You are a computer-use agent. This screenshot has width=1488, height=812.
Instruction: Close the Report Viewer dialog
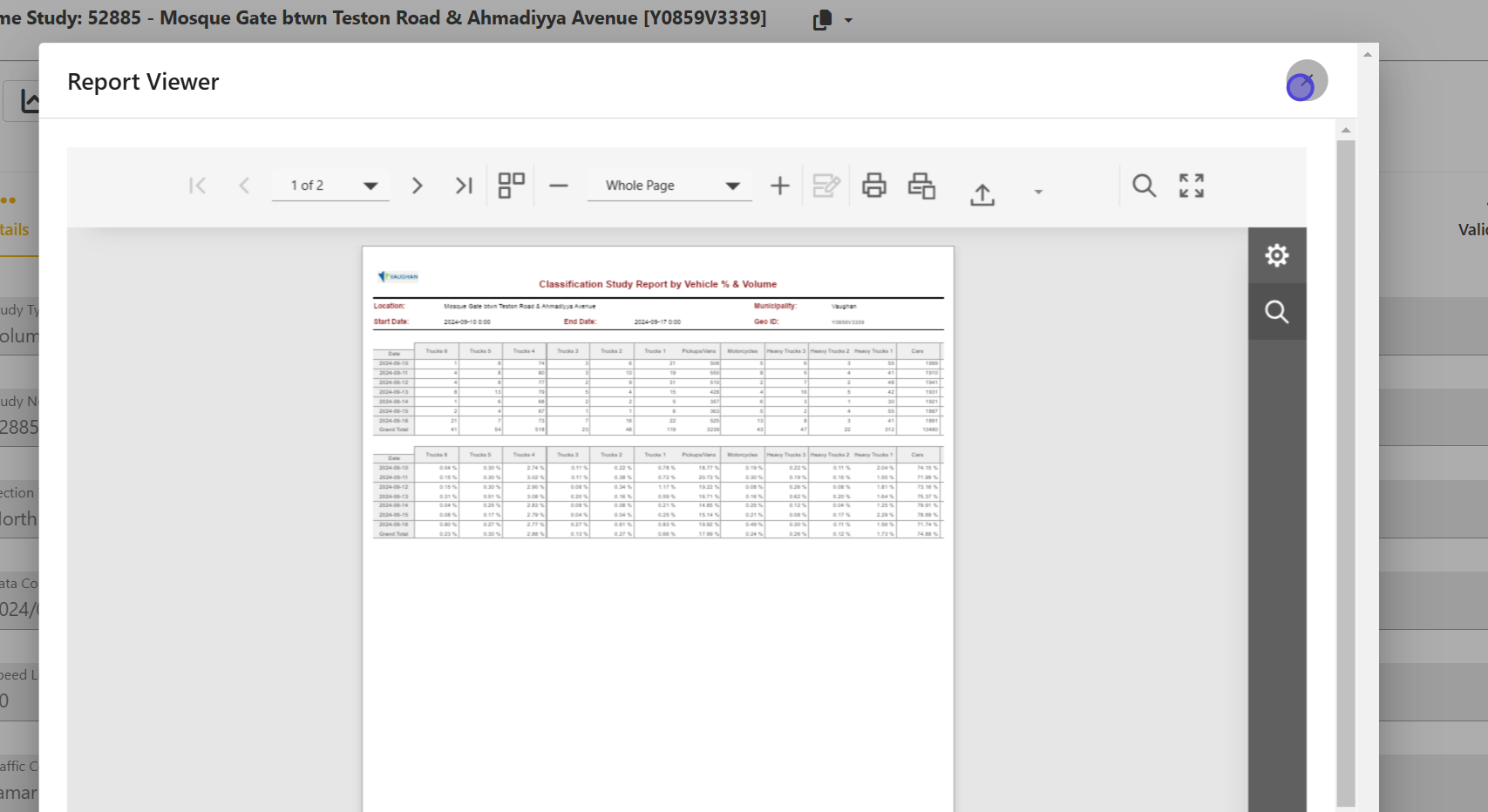[x=1307, y=81]
